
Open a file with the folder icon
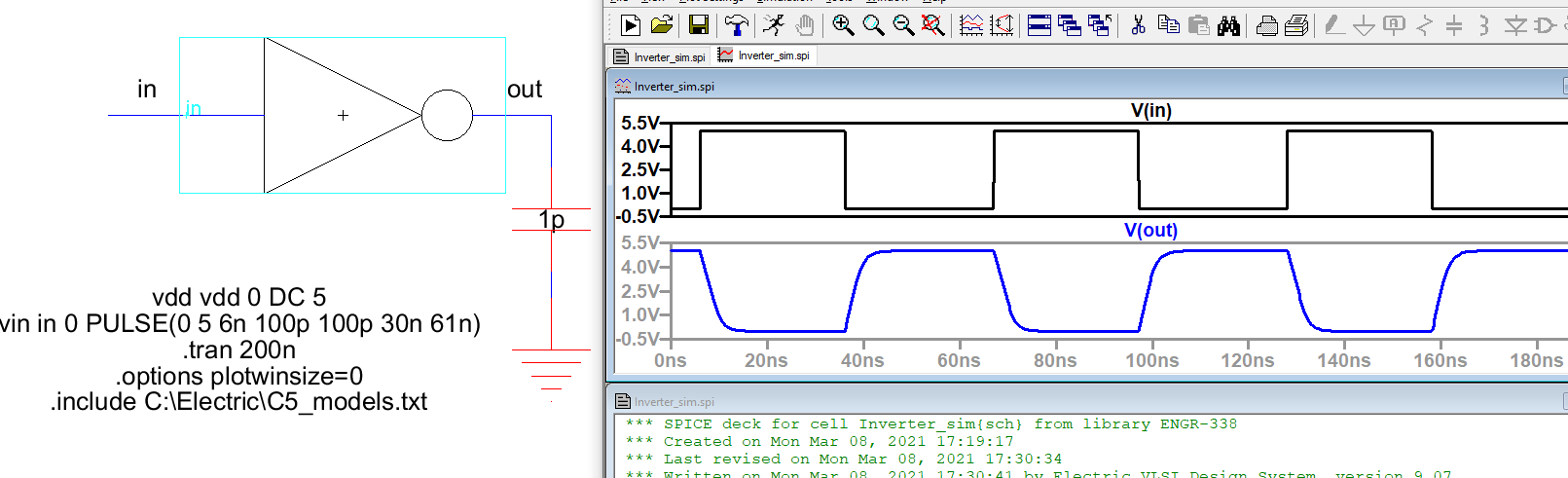click(662, 26)
